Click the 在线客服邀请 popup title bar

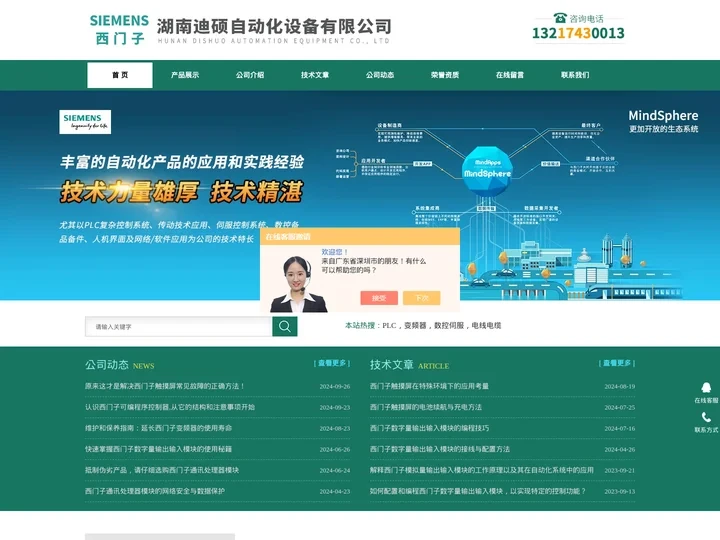[x=360, y=236]
